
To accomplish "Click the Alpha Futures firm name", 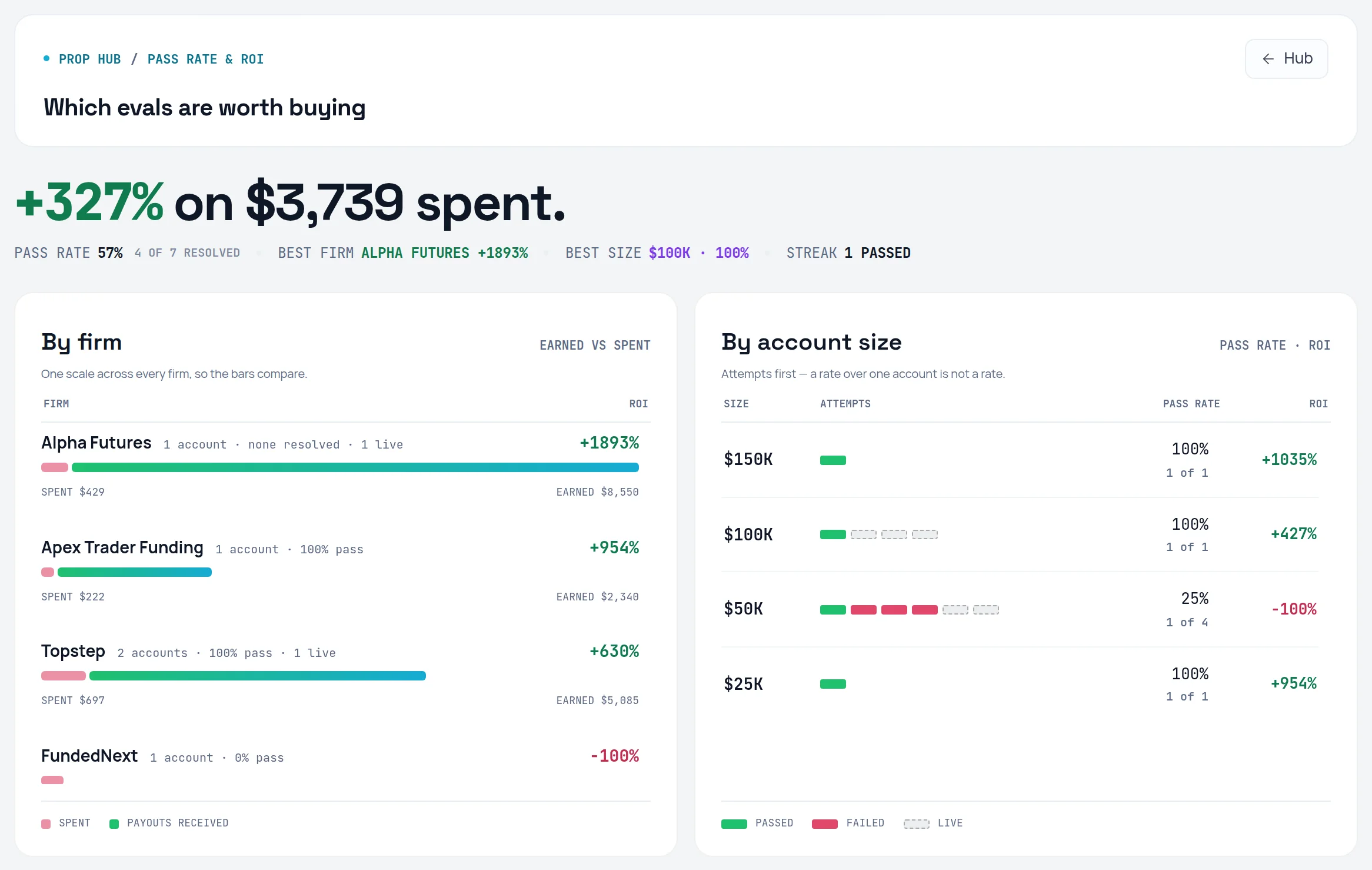I will coord(96,443).
